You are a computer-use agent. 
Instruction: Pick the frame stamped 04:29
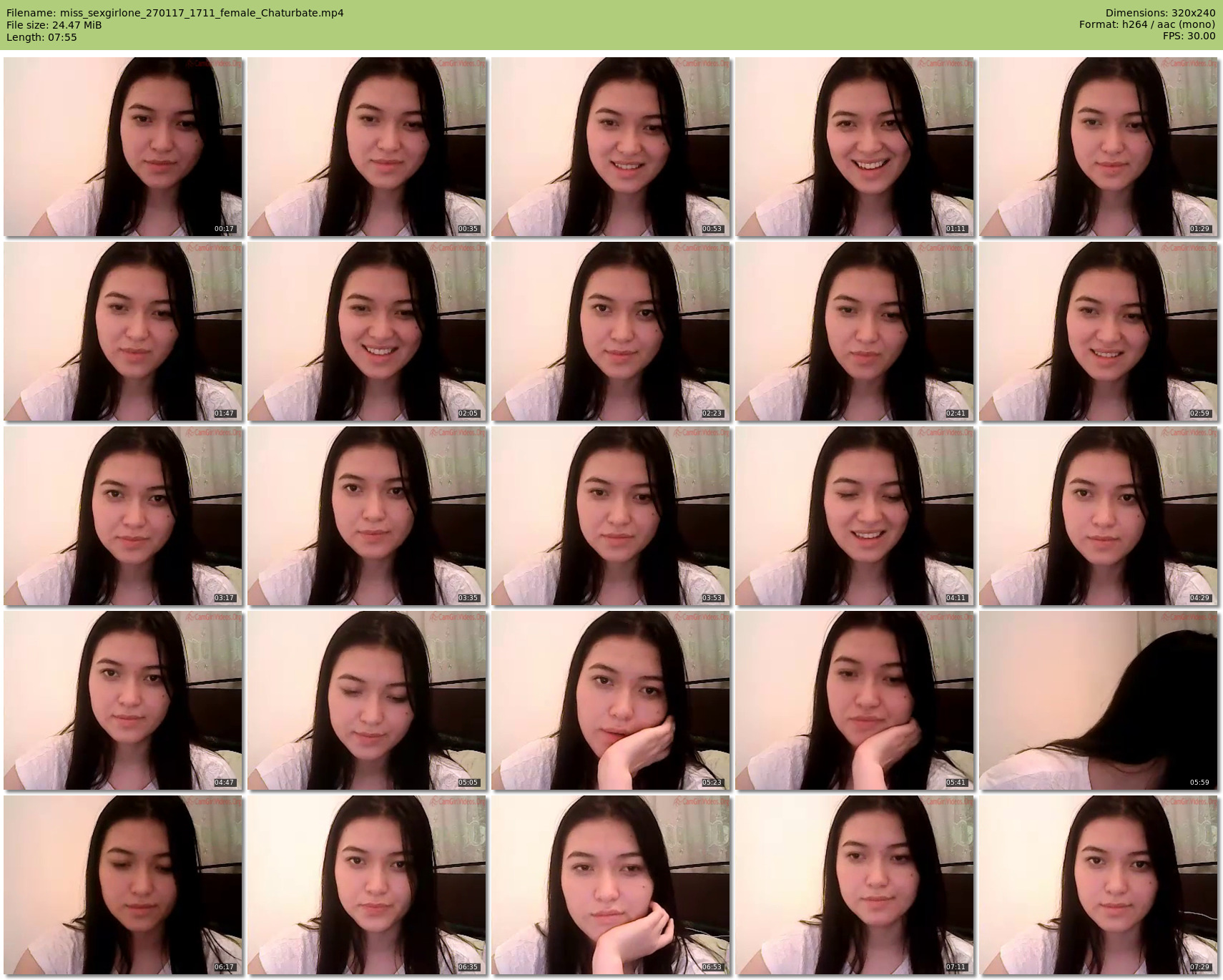pos(1099,516)
